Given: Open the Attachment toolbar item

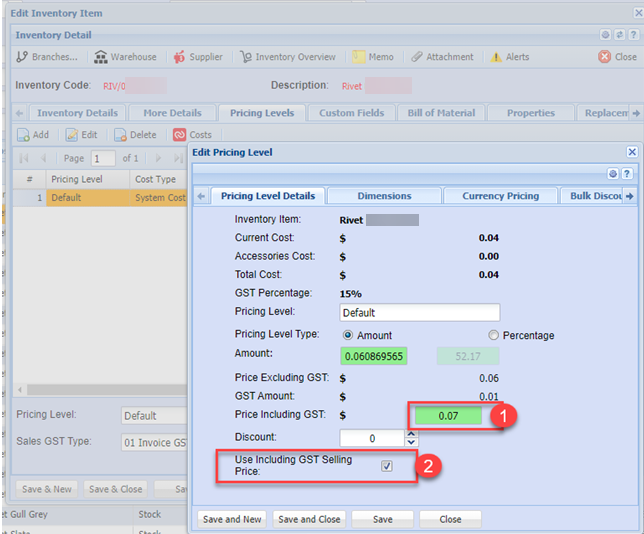Looking at the screenshot, I should tap(417, 57).
